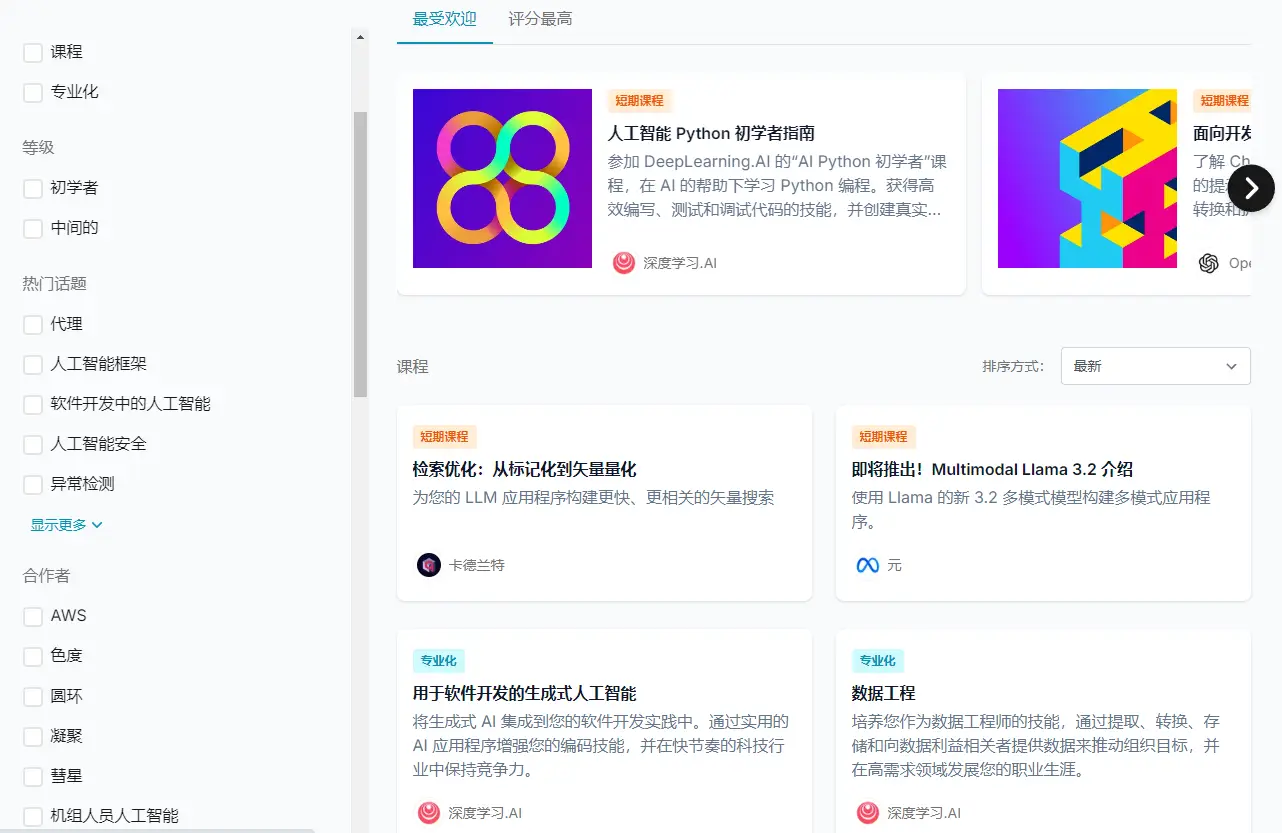Click DeepLearning.AI logo under 数据工程 course
1282x833 pixels.
point(867,813)
